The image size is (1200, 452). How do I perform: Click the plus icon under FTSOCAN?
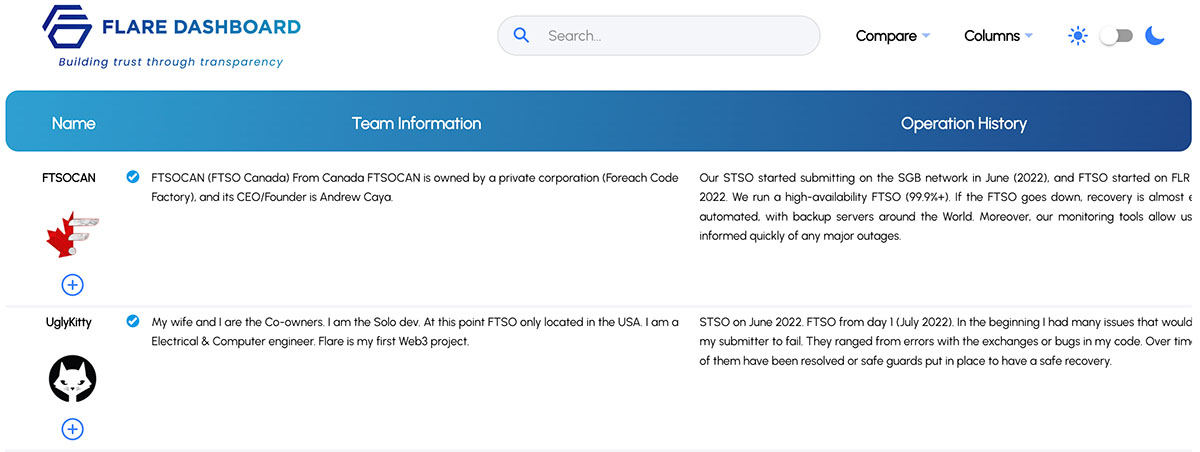(72, 284)
